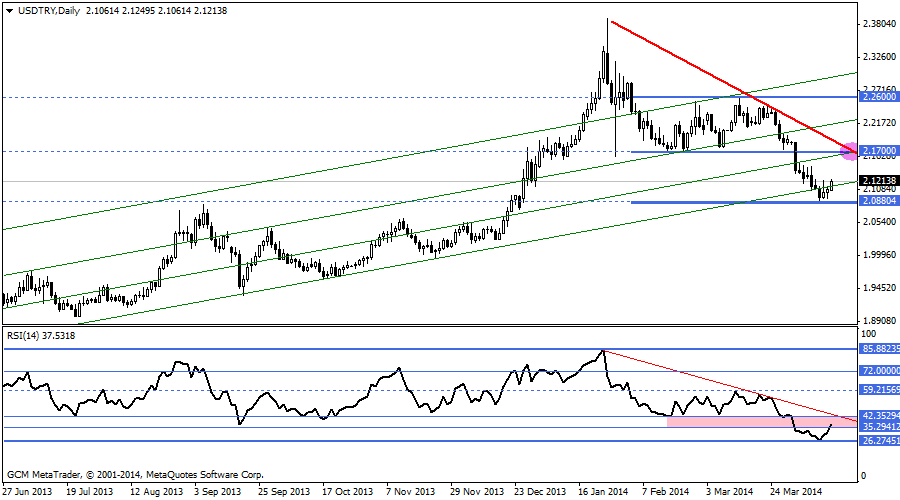Click the 42.35294 RSI level label
900x500 pixels.
pyautogui.click(x=880, y=415)
